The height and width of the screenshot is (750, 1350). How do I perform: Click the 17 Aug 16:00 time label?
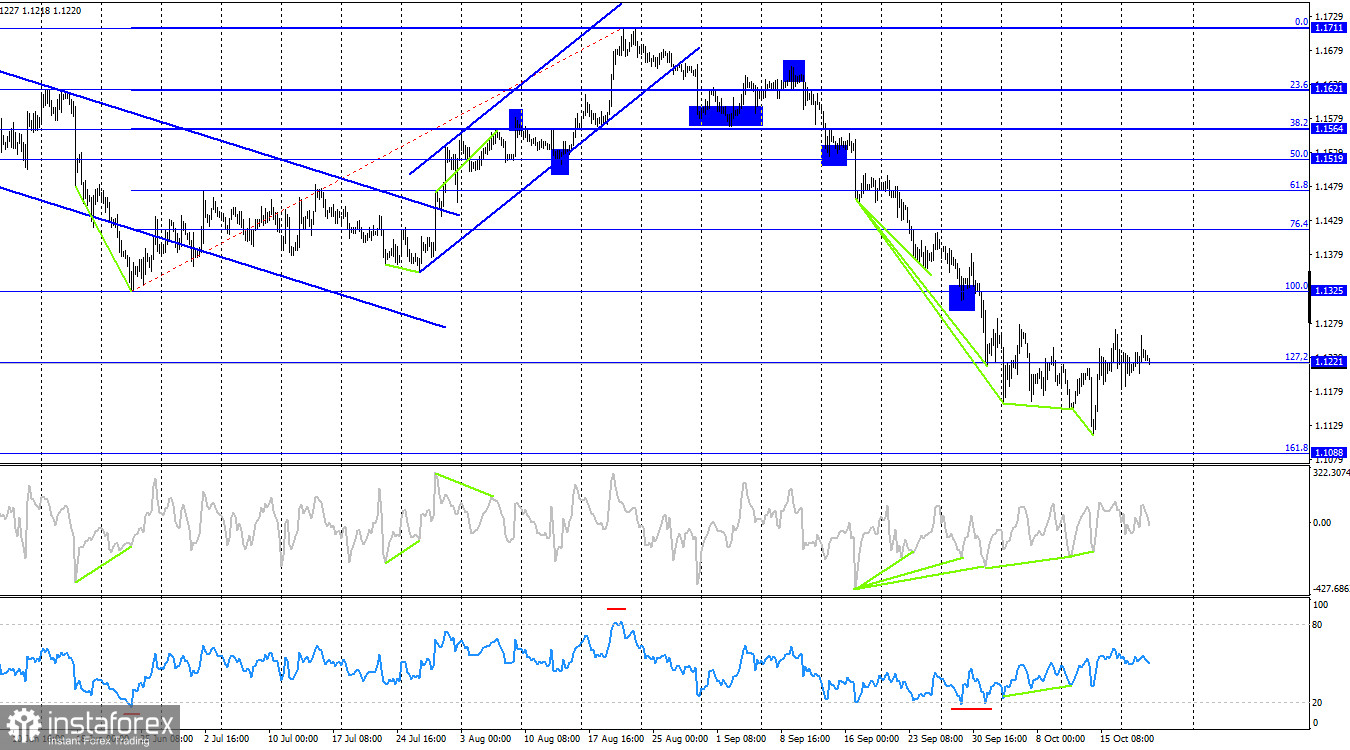[x=616, y=739]
